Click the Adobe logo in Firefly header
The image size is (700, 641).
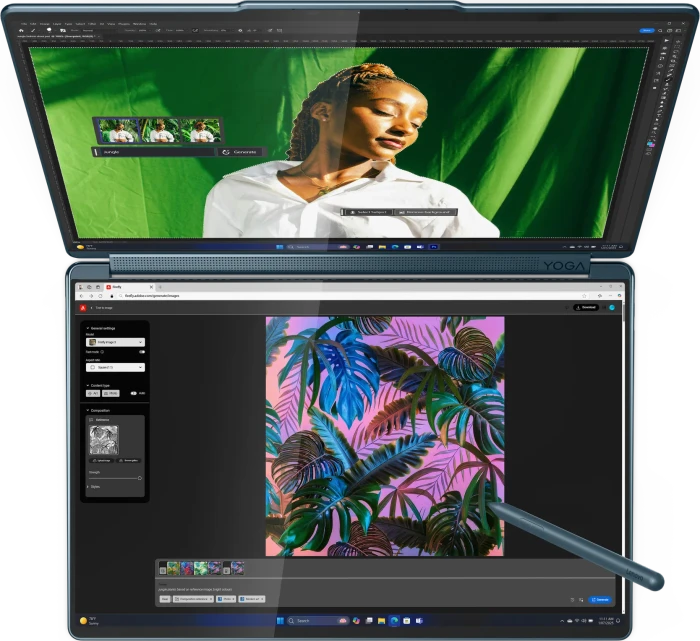click(x=83, y=308)
